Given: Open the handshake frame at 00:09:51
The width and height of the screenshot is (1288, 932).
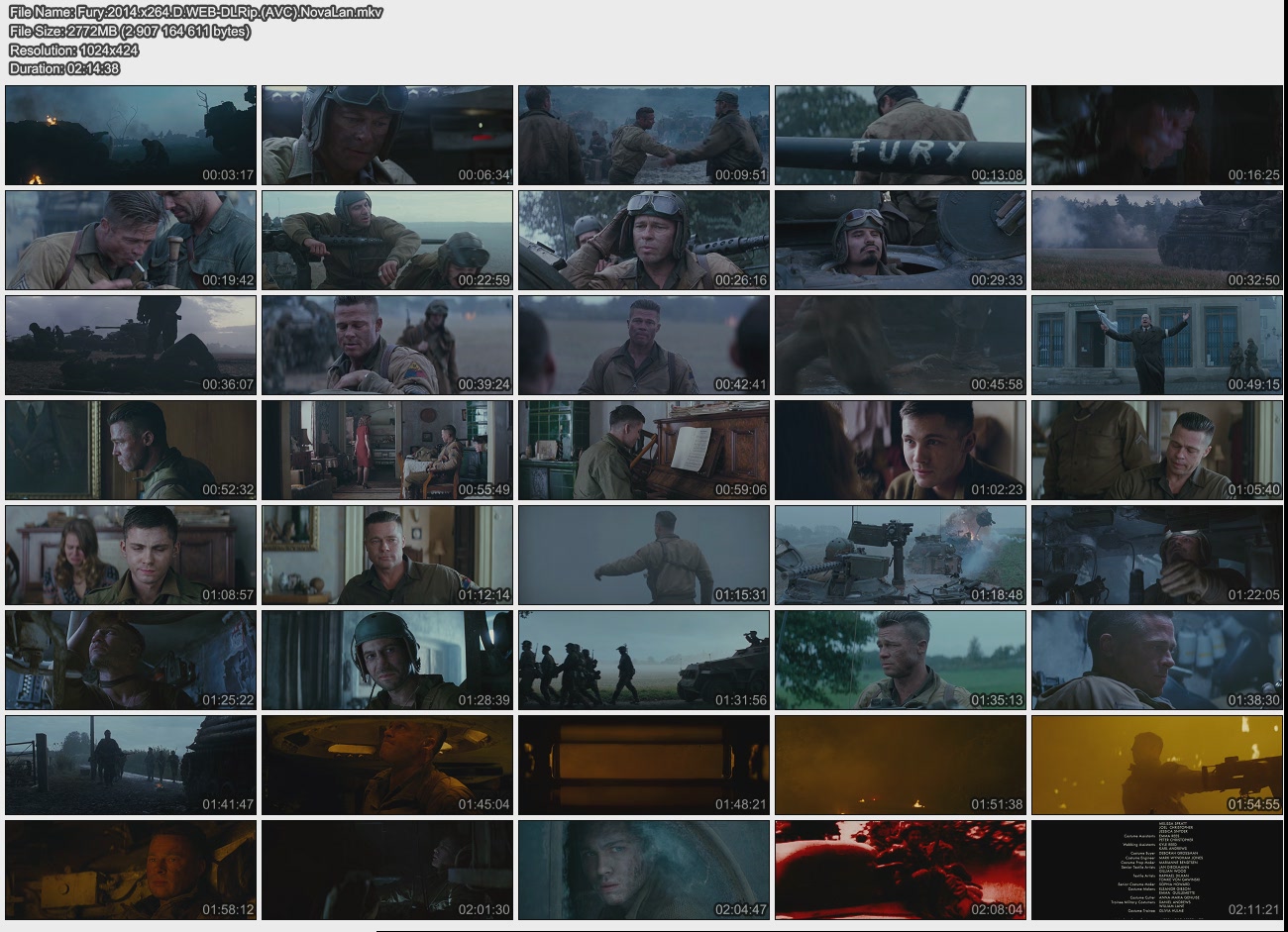Looking at the screenshot, I should (x=644, y=135).
